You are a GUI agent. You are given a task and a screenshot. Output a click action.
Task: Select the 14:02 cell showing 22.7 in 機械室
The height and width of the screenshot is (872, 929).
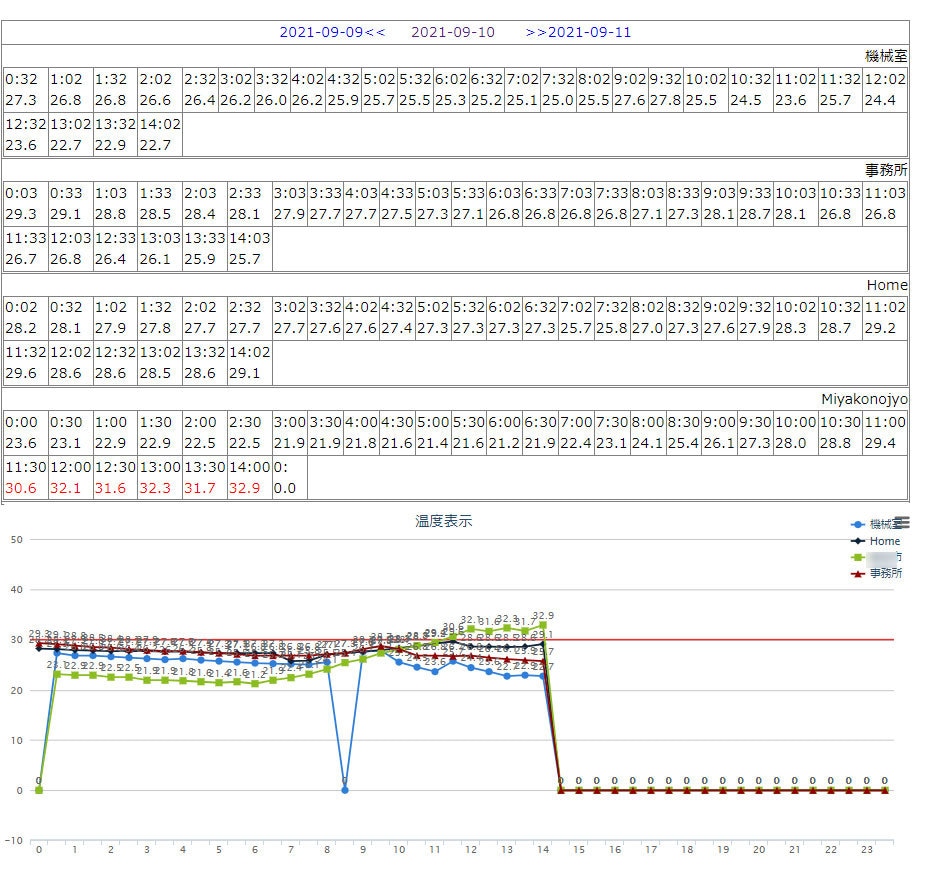point(160,134)
